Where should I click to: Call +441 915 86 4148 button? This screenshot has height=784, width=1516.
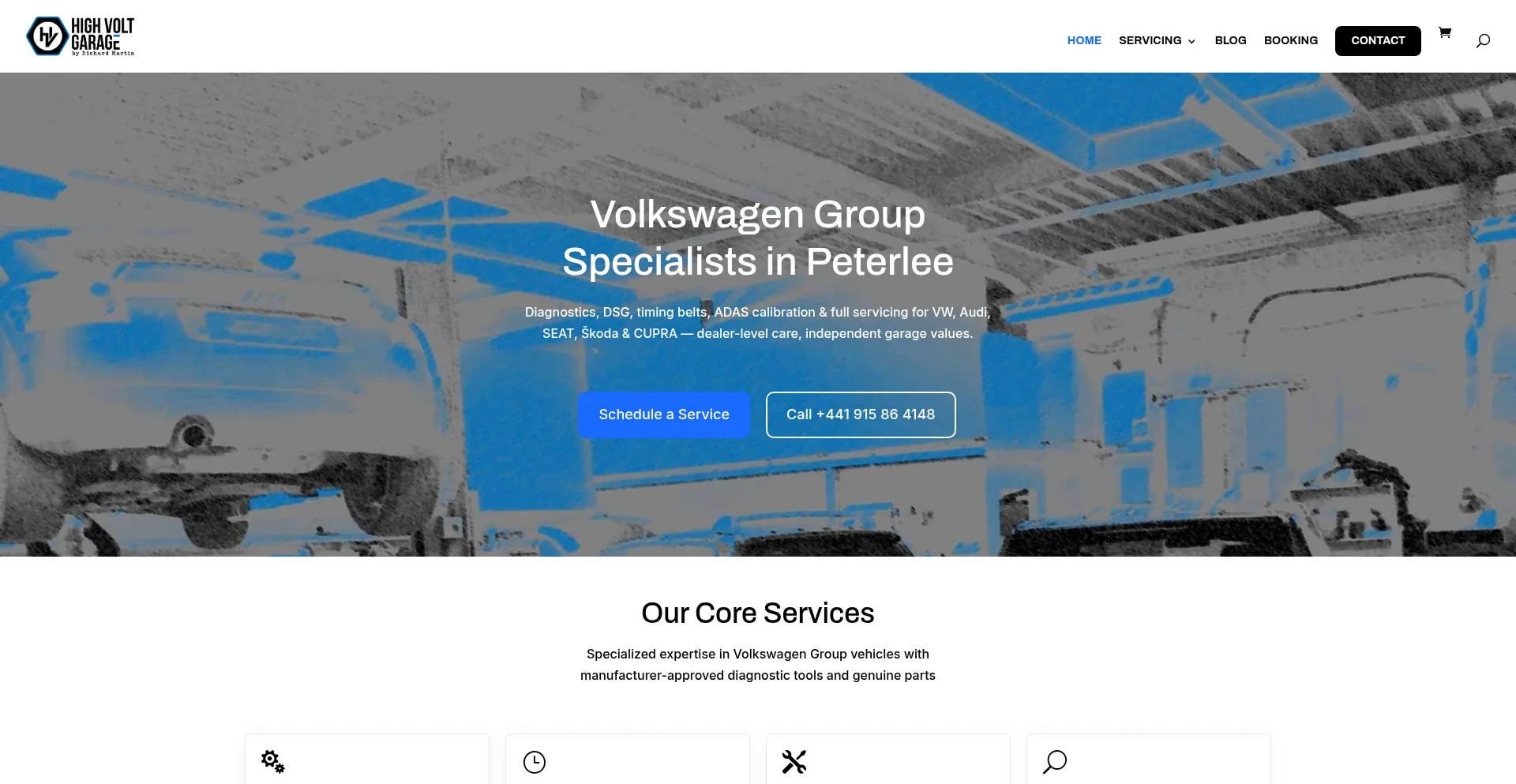point(861,415)
